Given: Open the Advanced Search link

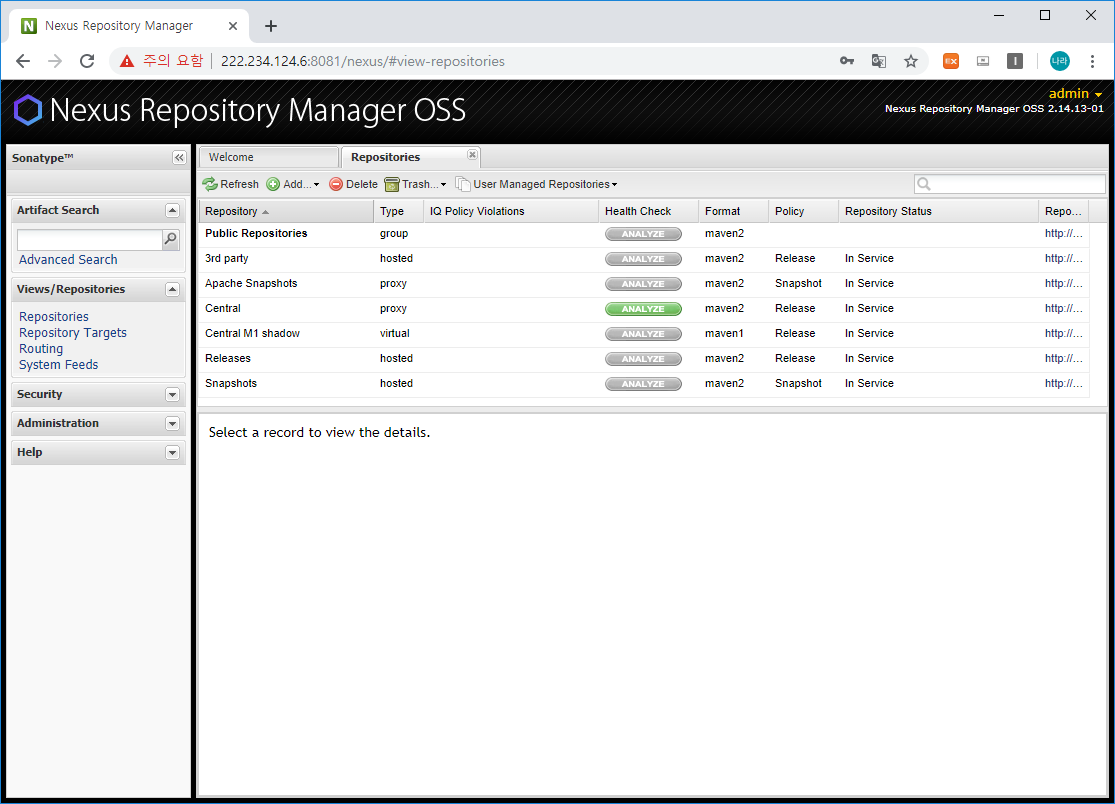Looking at the screenshot, I should [68, 259].
